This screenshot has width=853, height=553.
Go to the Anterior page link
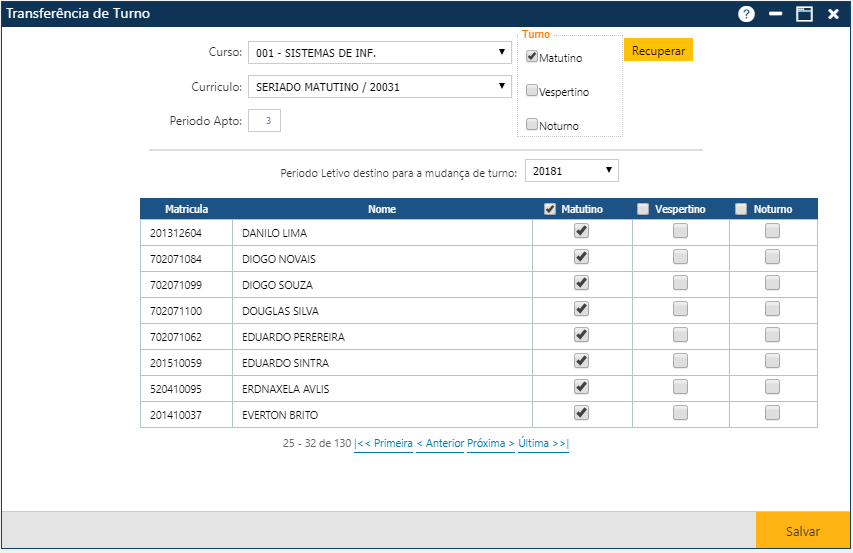click(x=440, y=443)
